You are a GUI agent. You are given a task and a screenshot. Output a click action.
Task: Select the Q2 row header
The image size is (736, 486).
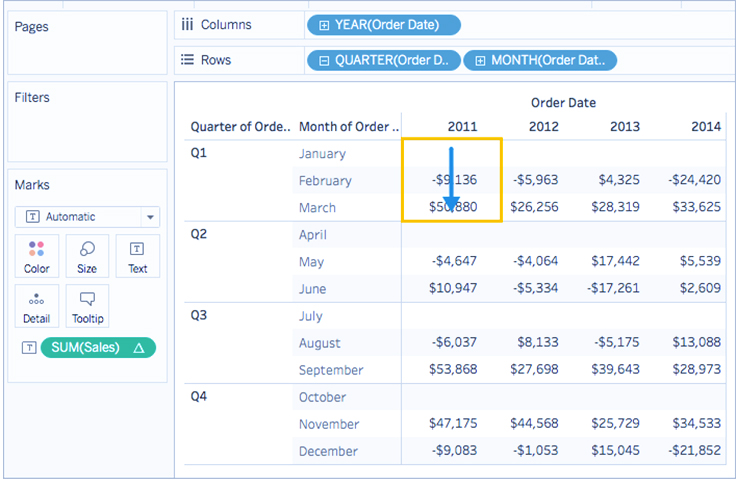(x=199, y=234)
